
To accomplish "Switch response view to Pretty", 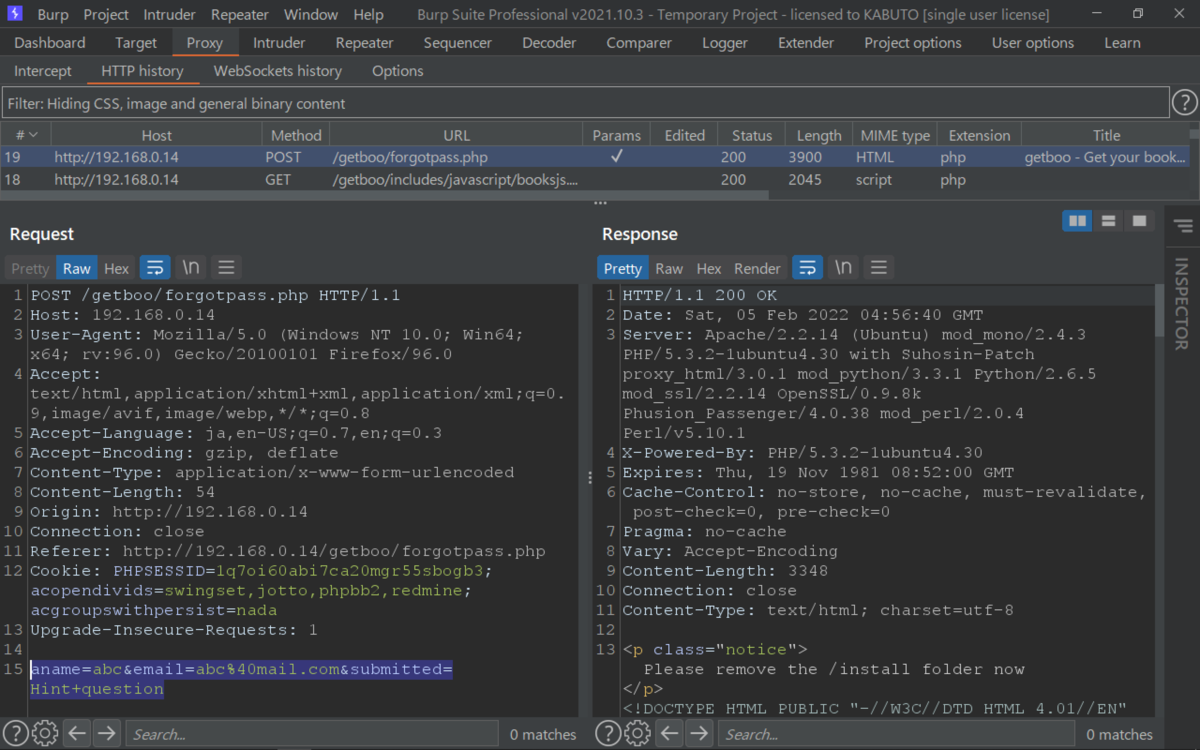I will click(623, 268).
